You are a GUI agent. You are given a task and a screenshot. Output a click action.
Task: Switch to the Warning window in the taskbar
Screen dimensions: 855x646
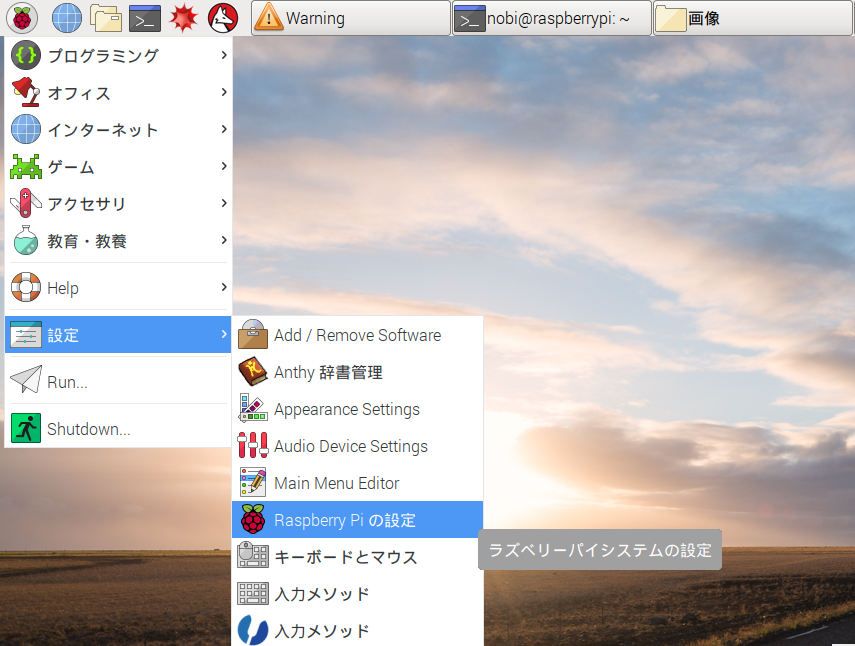pos(351,19)
